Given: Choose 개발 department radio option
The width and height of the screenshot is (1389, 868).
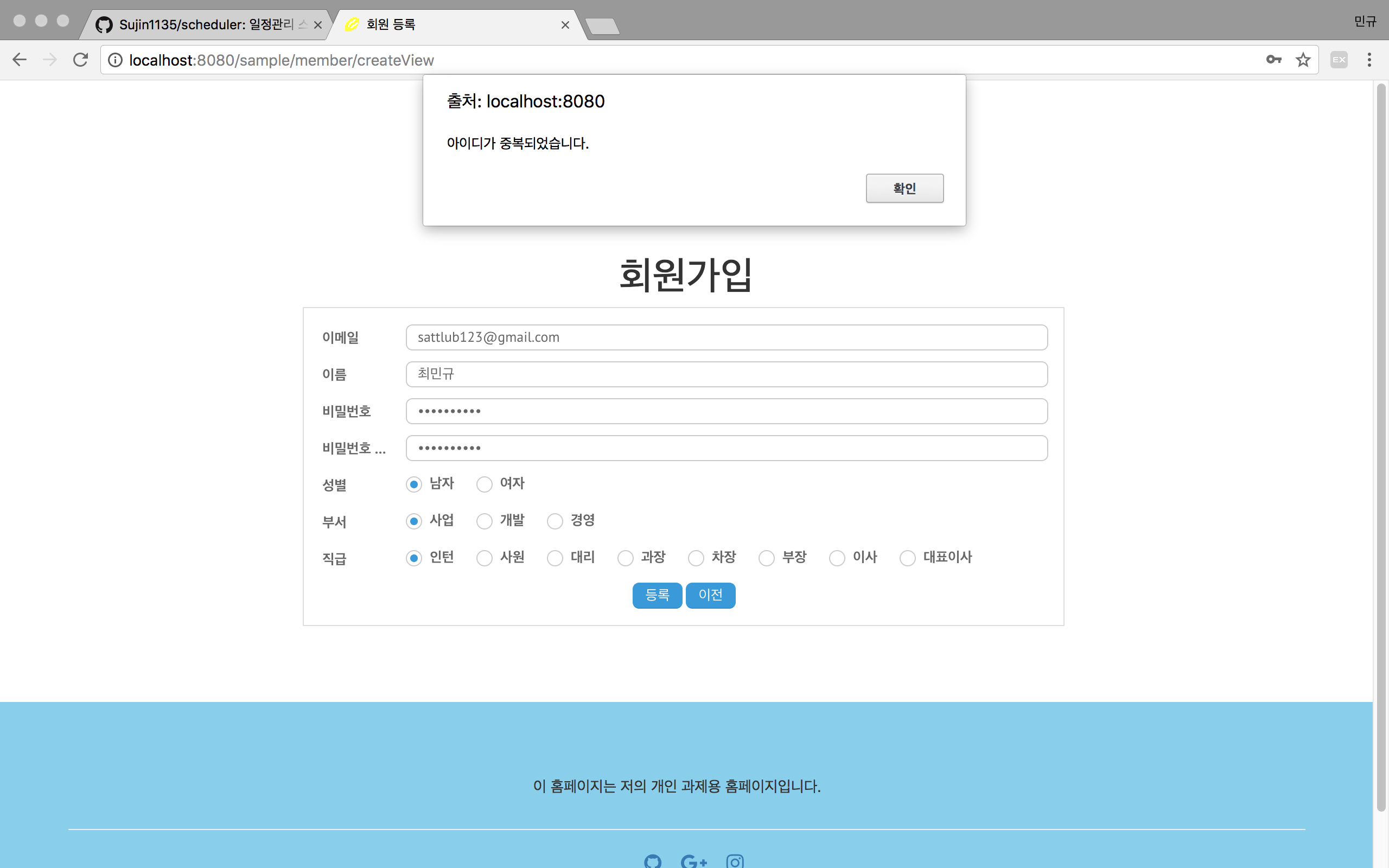Looking at the screenshot, I should (x=485, y=521).
